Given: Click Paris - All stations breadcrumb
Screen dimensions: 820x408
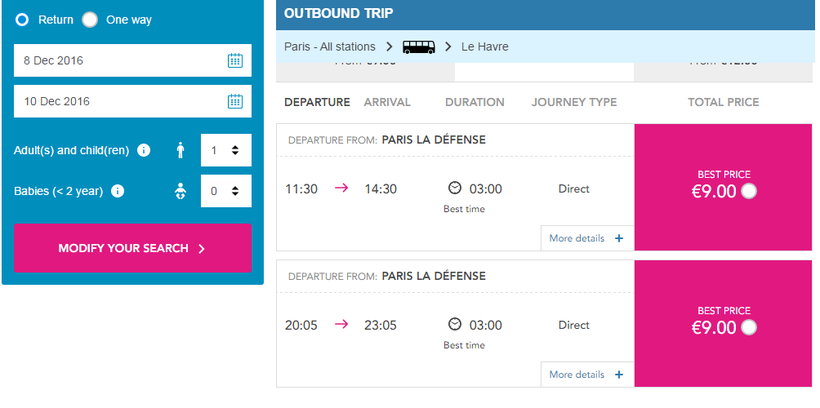Looking at the screenshot, I should (x=330, y=46).
